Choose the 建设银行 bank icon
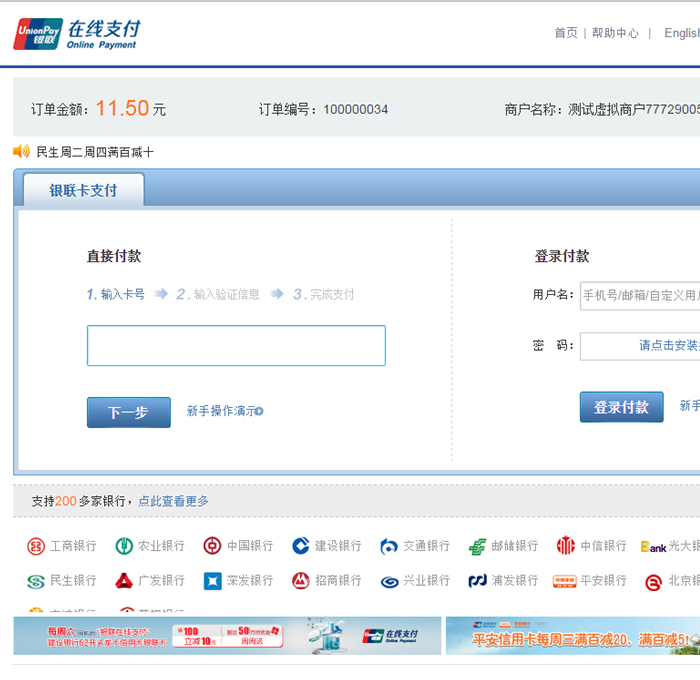 coord(300,546)
